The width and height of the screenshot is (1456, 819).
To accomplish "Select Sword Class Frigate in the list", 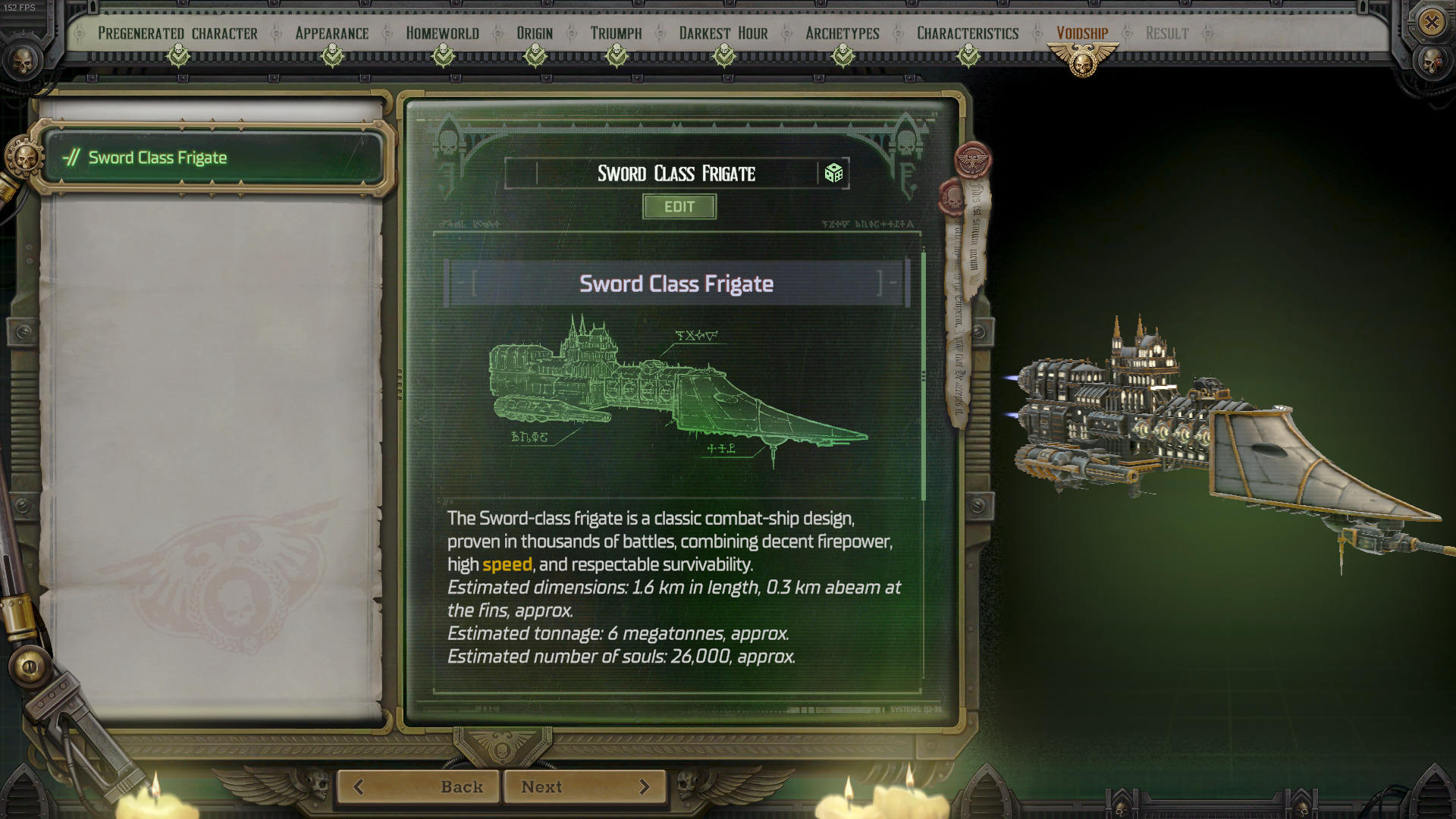I will pos(214,158).
